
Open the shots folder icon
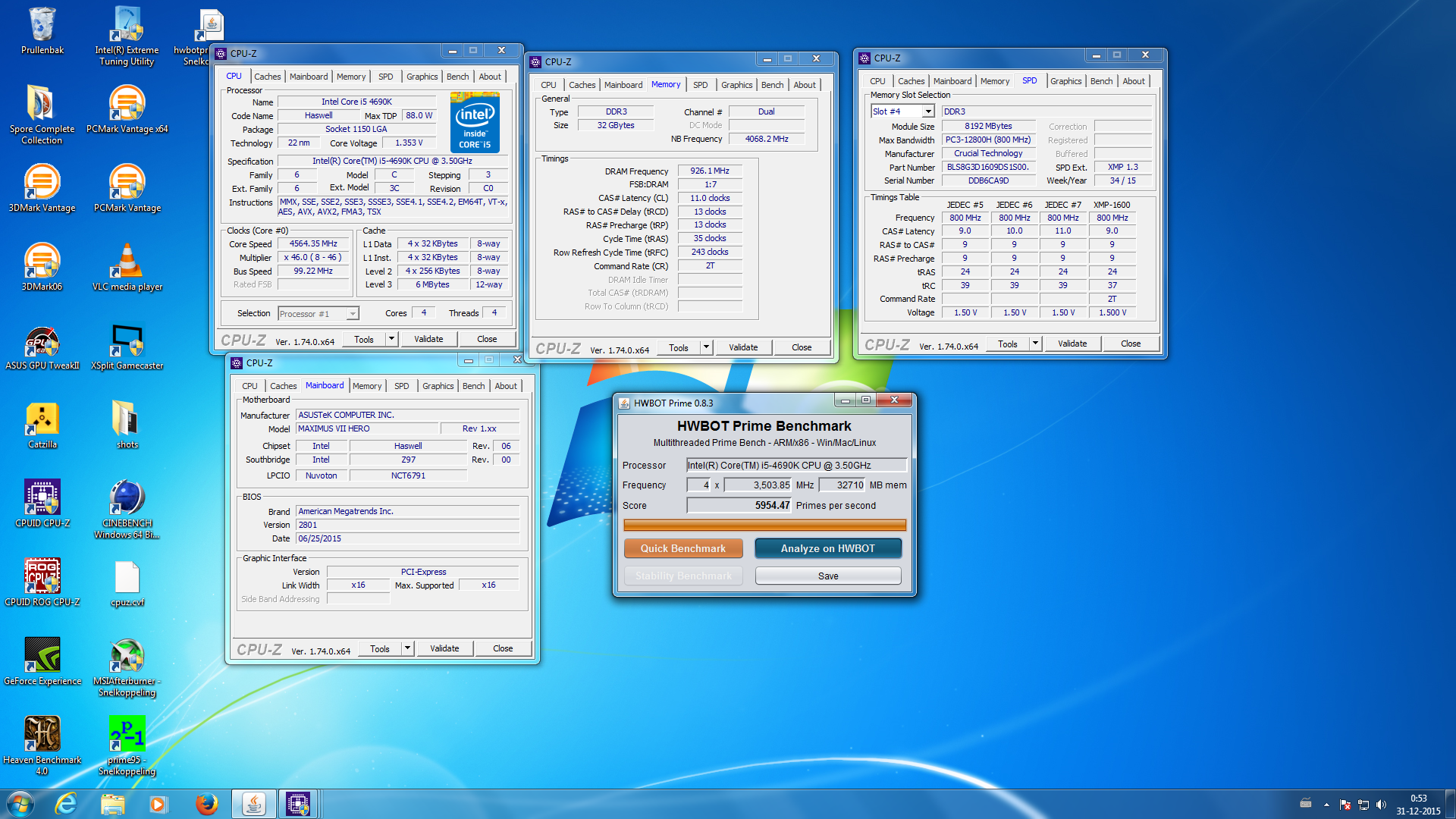coord(127,425)
